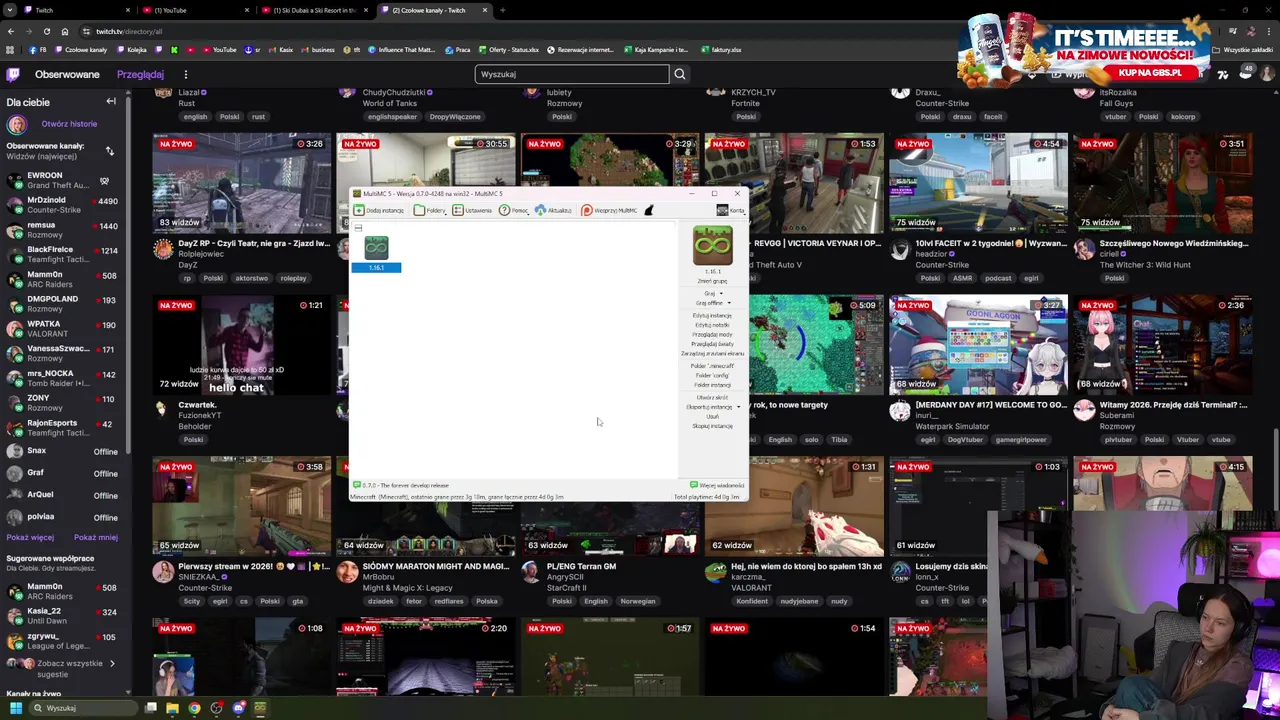Viewport: 1280px width, 720px height.
Task: Expand the Graj dropdown arrow
Action: [x=721, y=293]
